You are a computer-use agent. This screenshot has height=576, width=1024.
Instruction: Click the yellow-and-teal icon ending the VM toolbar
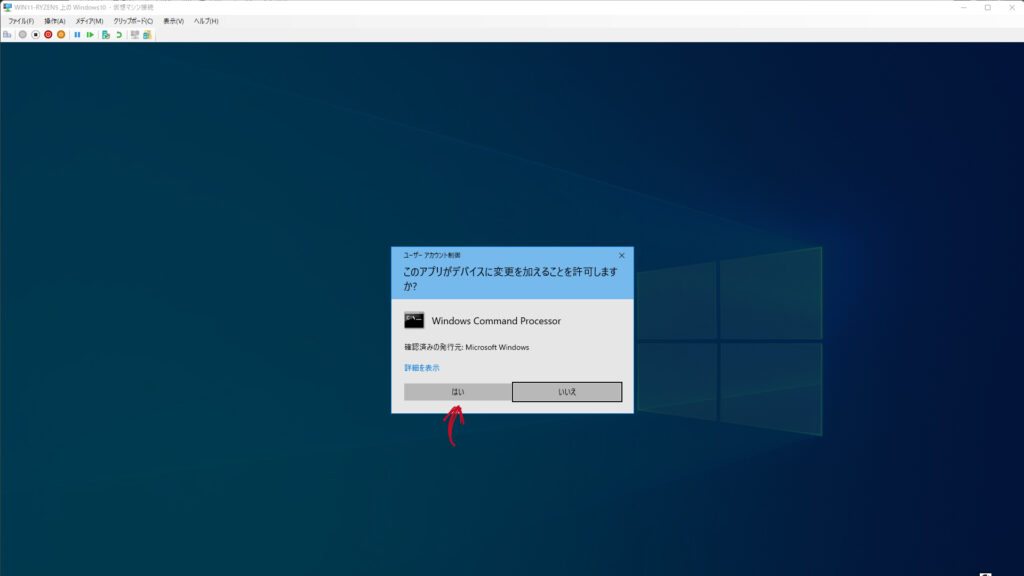[147, 35]
